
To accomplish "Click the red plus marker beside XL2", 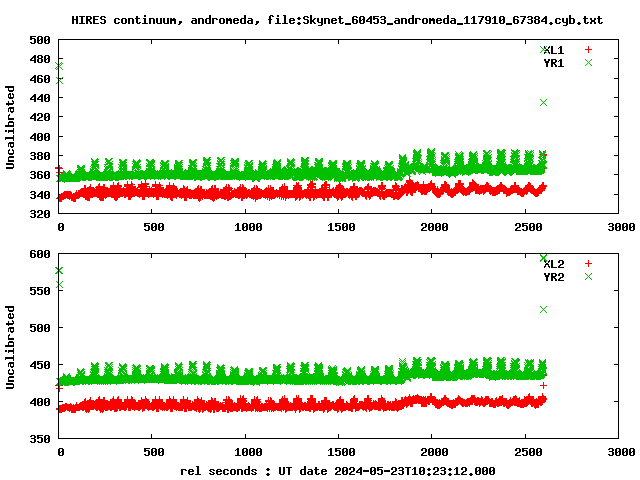I will point(588,264).
